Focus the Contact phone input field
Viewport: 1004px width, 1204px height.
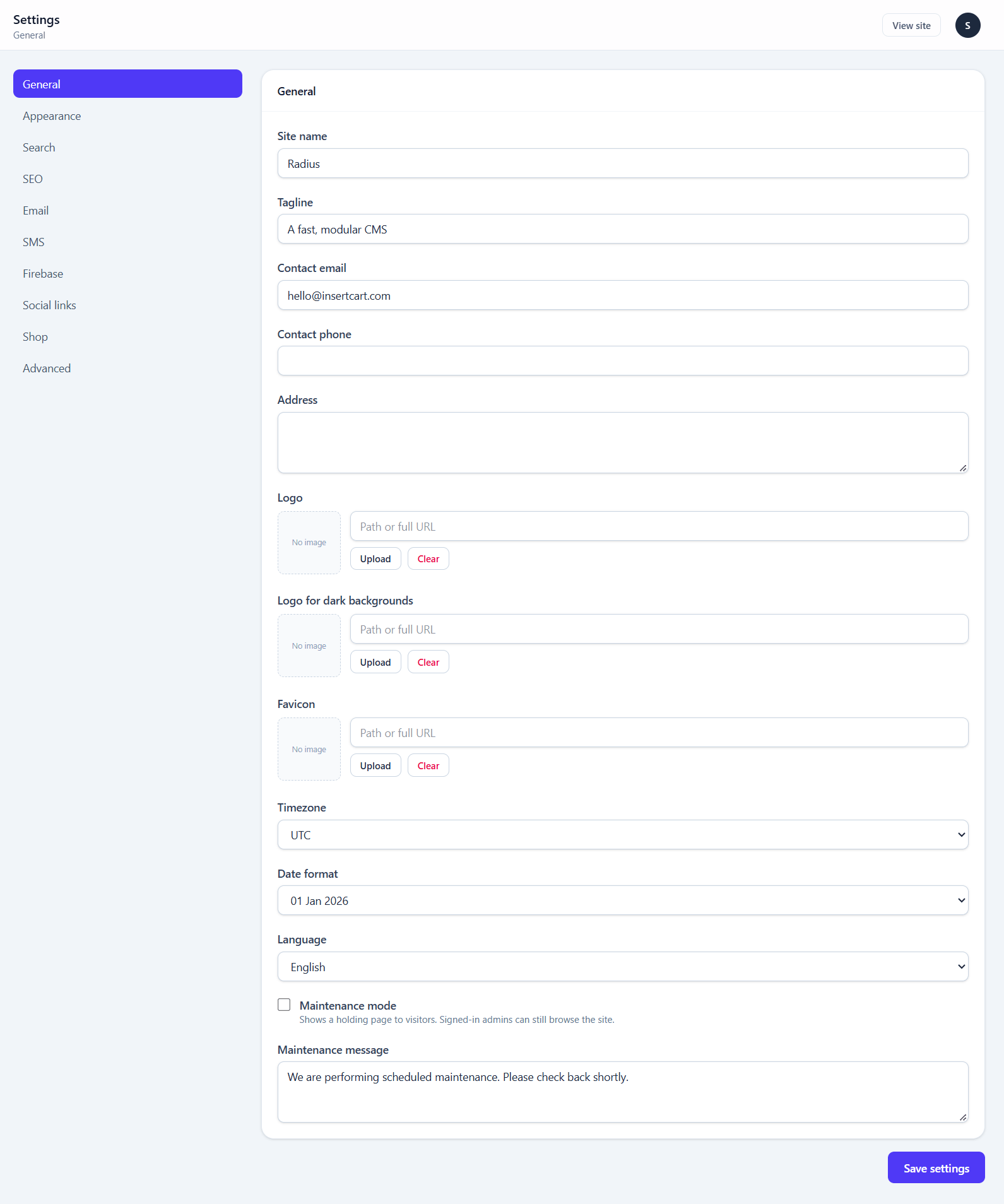pos(623,361)
